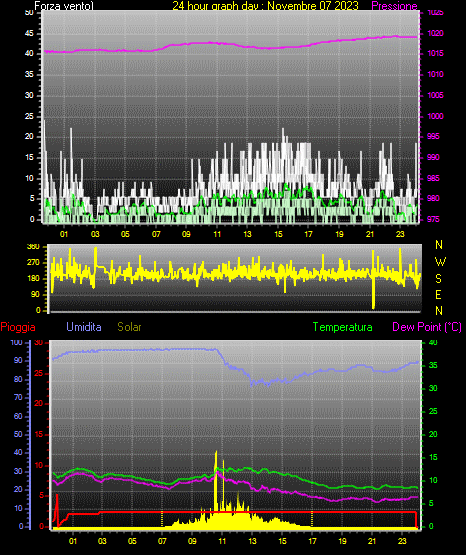Click 60 on the blue humidity axis
Screen dimensions: 466x555
click(x=18, y=416)
